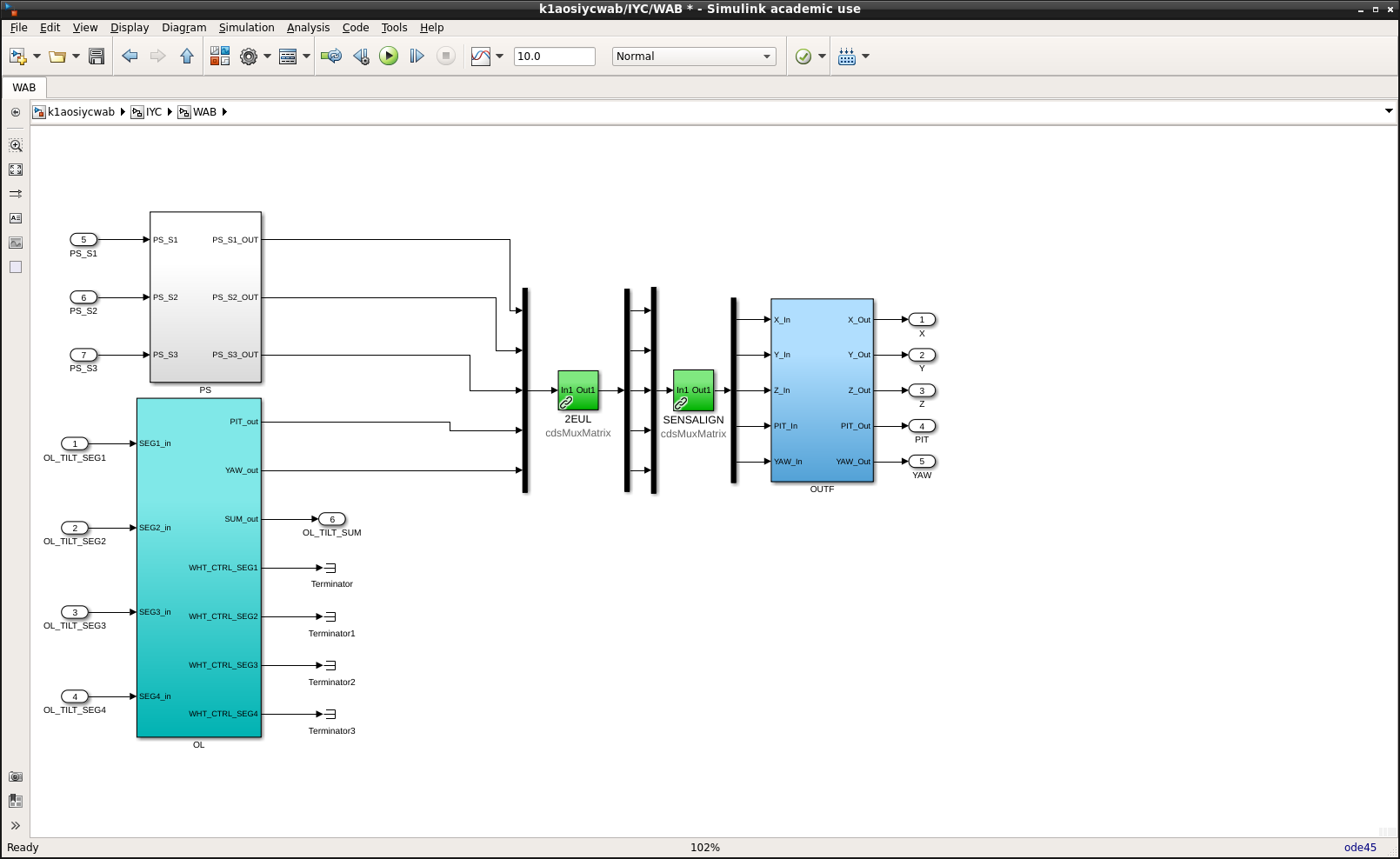Toggle the Hide/Show Model Browser icon

16,112
